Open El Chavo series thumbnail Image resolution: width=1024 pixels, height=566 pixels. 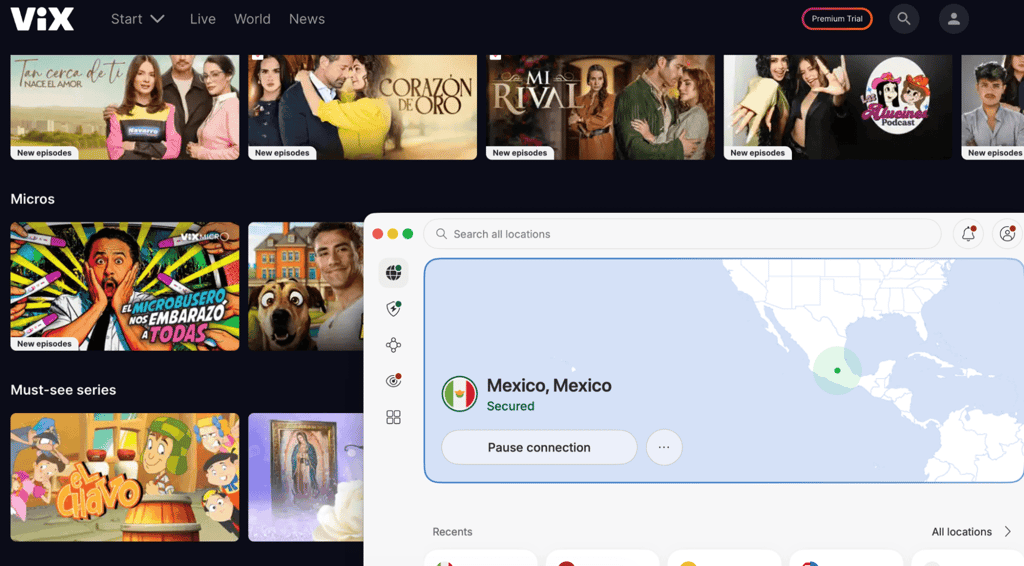pos(125,477)
